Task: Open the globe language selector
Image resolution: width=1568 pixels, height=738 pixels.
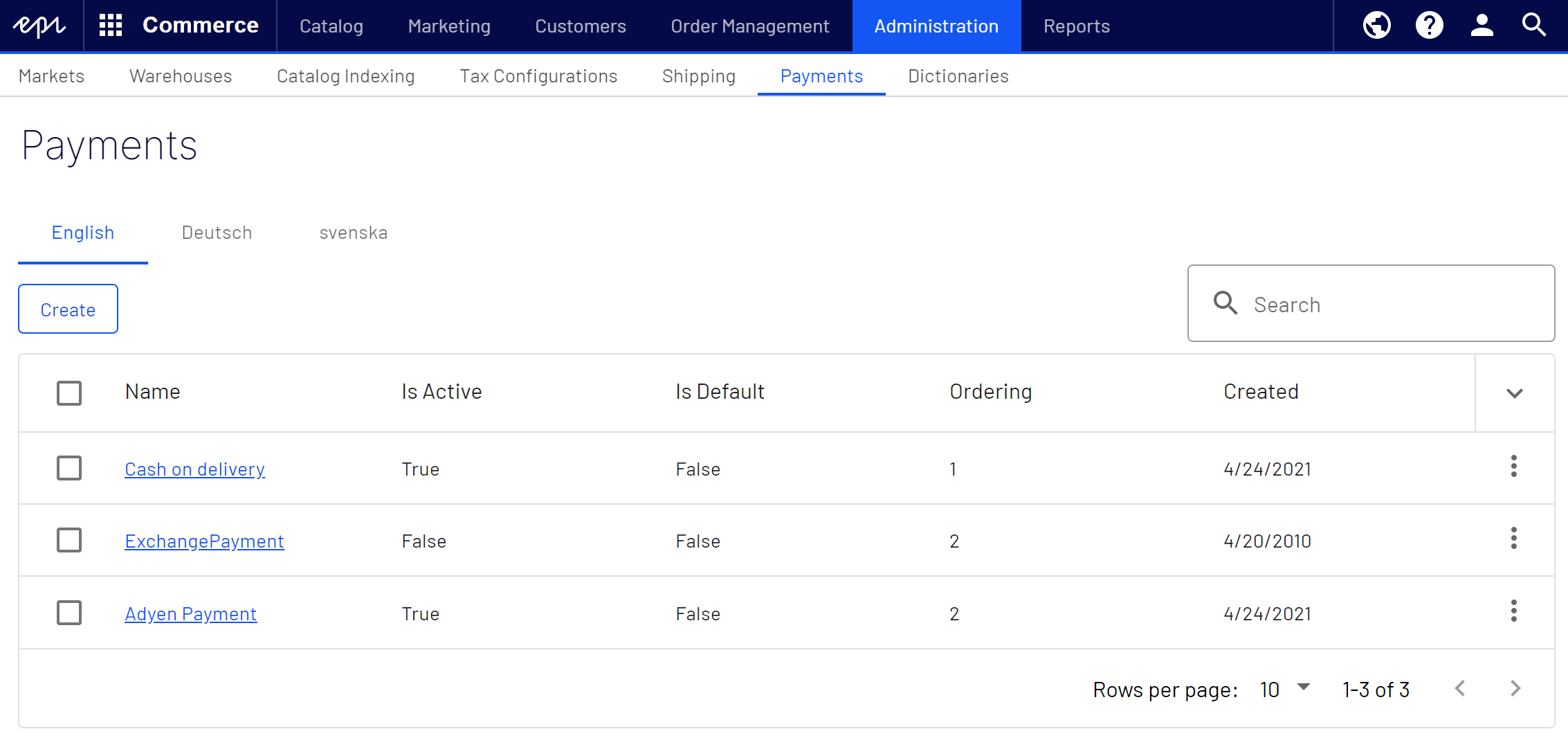Action: coord(1376,25)
